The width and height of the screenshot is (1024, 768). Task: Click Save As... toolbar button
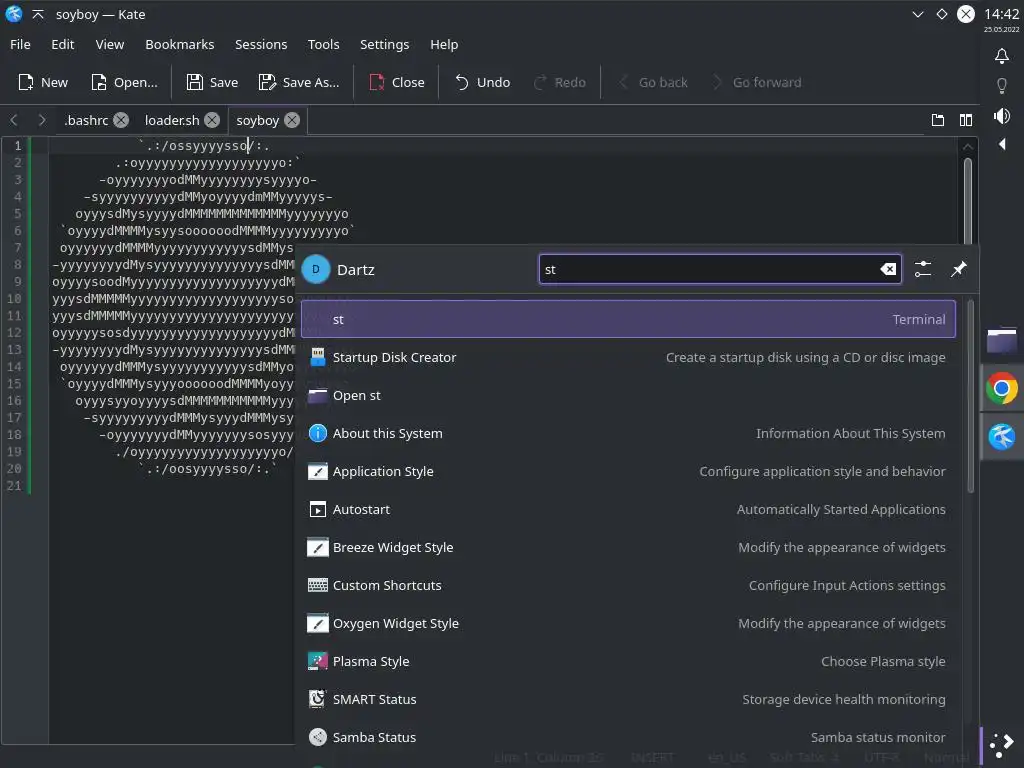click(299, 82)
